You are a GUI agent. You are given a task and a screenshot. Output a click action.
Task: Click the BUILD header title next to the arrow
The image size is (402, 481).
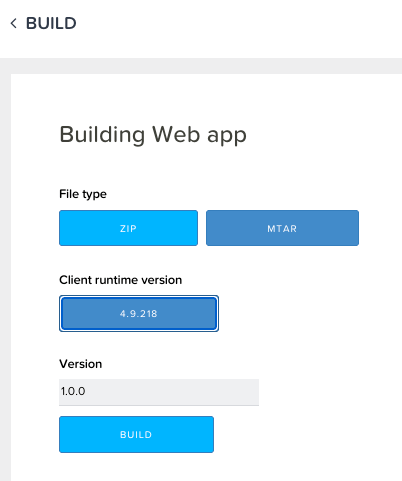click(x=51, y=23)
